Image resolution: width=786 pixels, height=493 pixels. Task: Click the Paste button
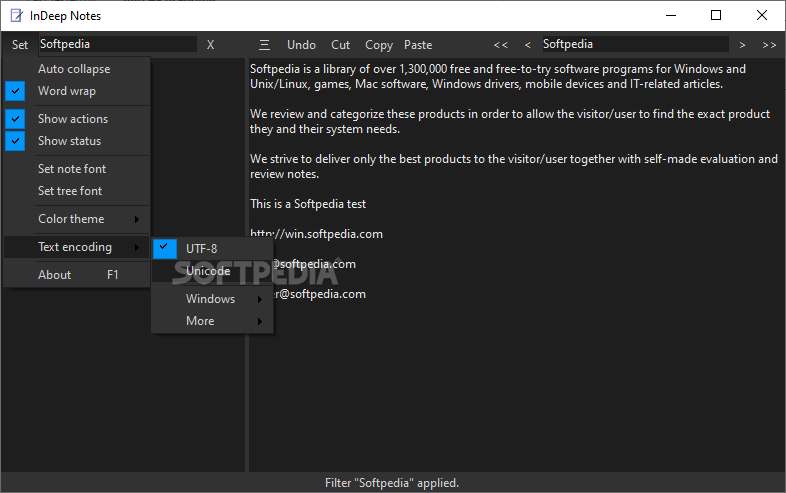click(418, 45)
